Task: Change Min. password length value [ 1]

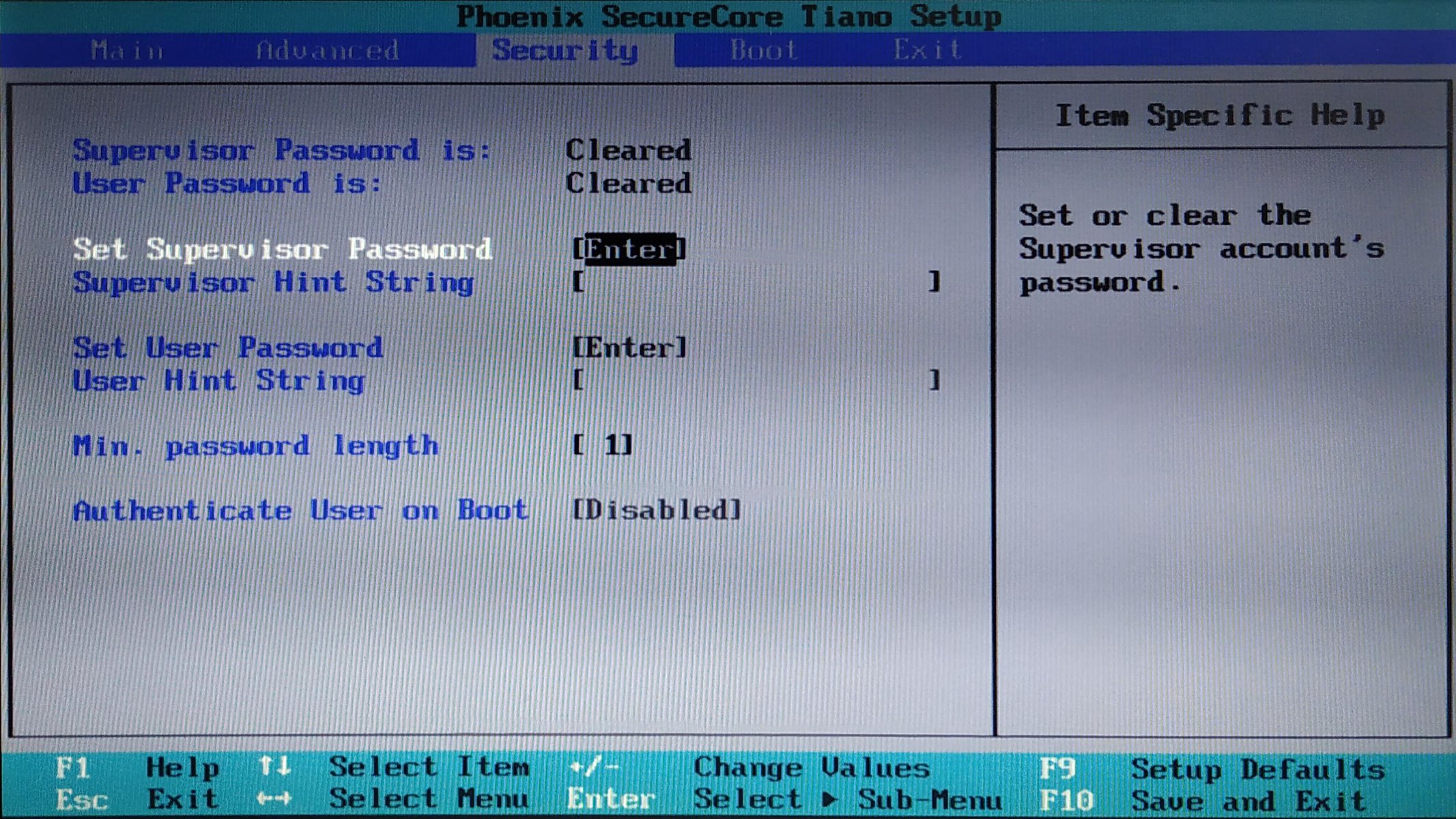Action: [603, 446]
